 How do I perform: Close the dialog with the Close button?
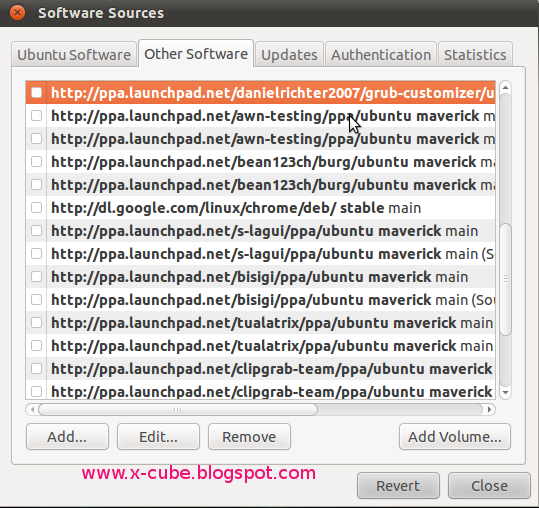[489, 486]
